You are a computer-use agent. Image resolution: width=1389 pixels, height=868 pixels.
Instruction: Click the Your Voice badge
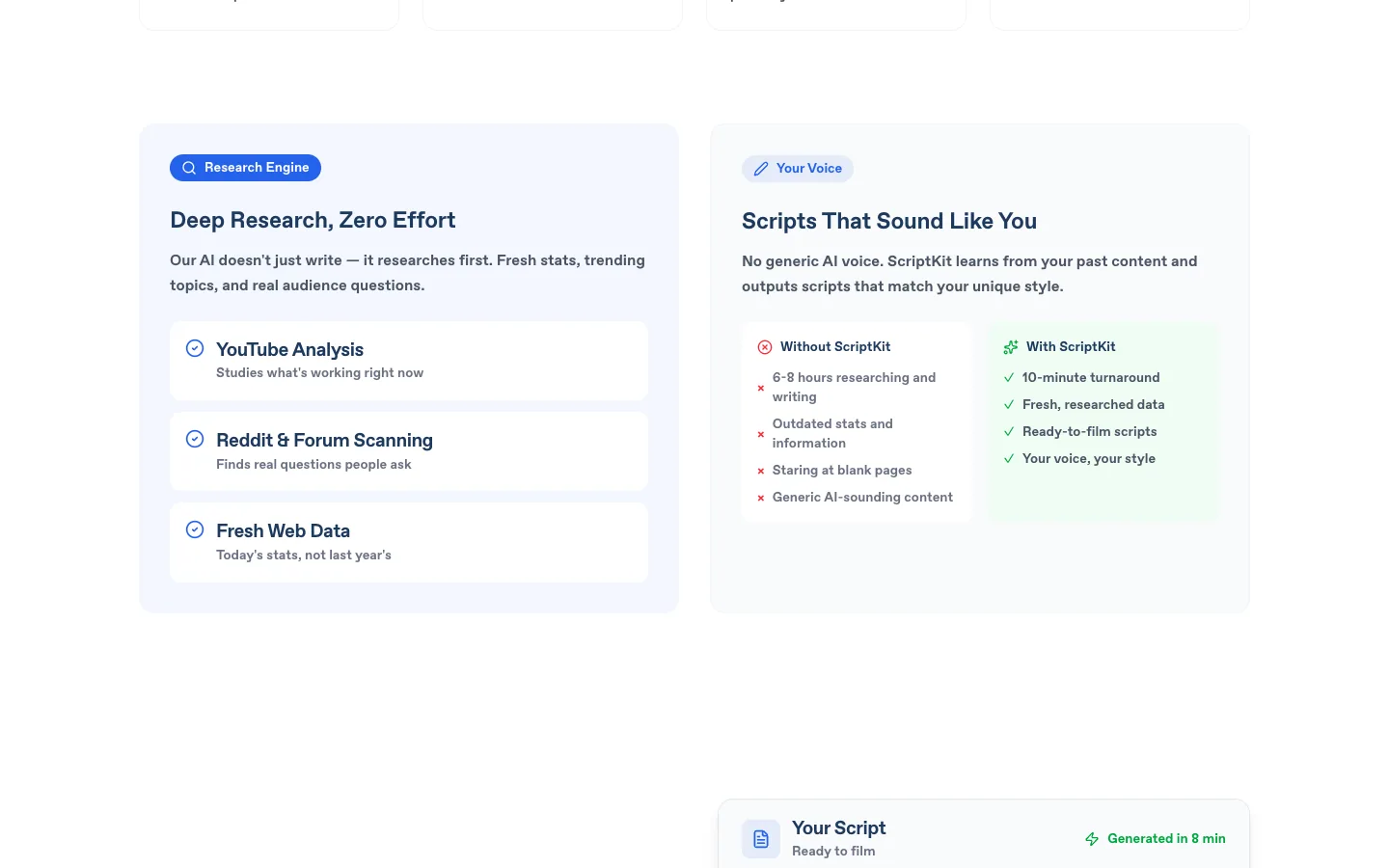pyautogui.click(x=798, y=169)
